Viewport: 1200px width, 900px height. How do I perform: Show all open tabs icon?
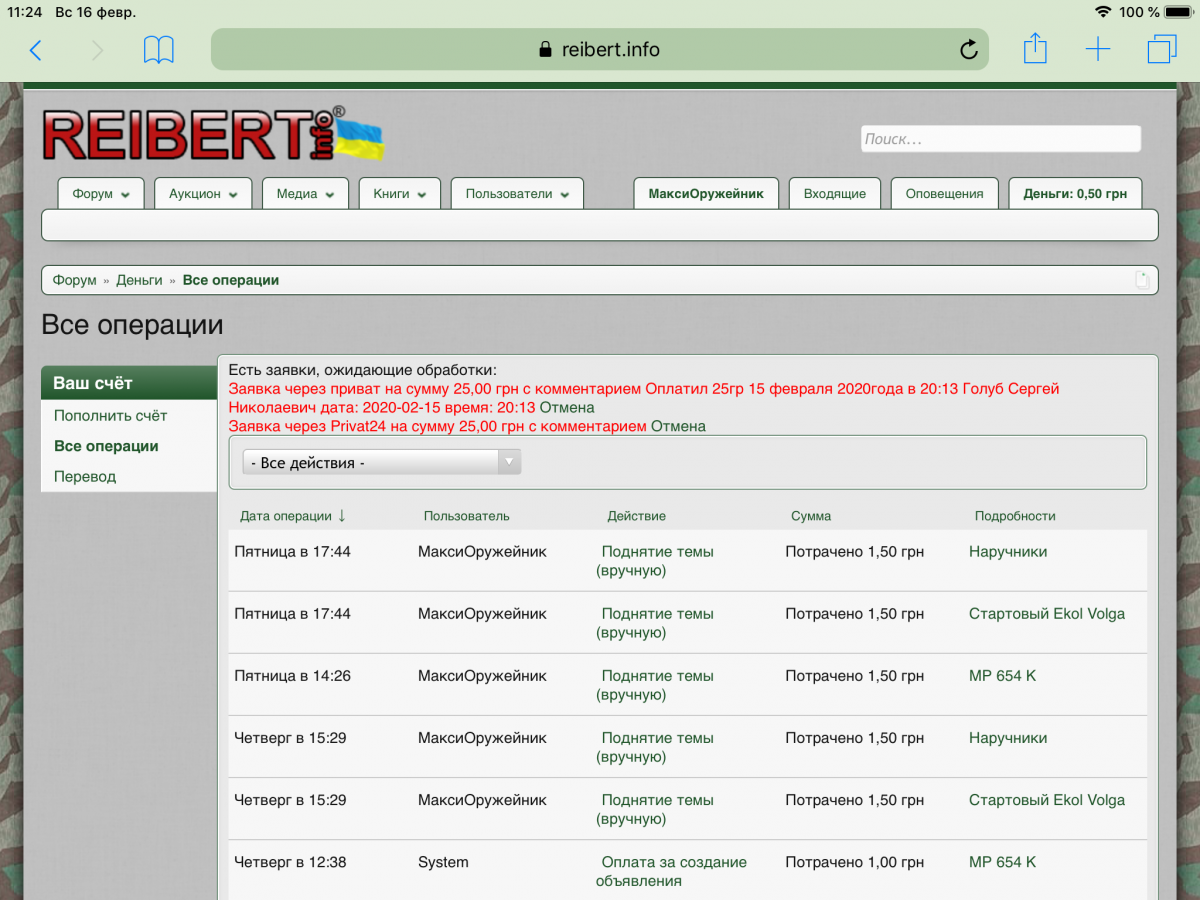1161,49
